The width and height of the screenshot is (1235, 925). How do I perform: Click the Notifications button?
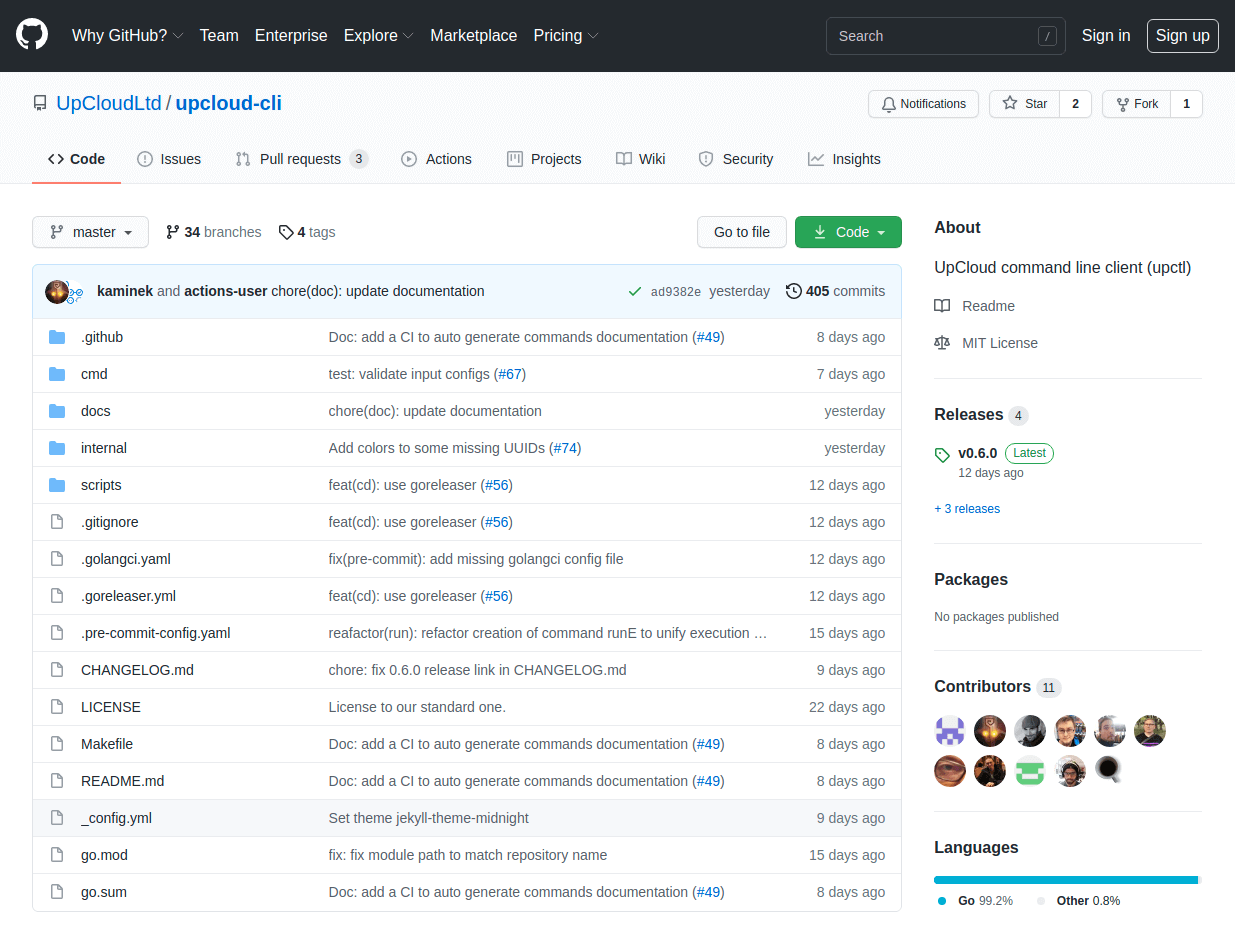(x=924, y=104)
